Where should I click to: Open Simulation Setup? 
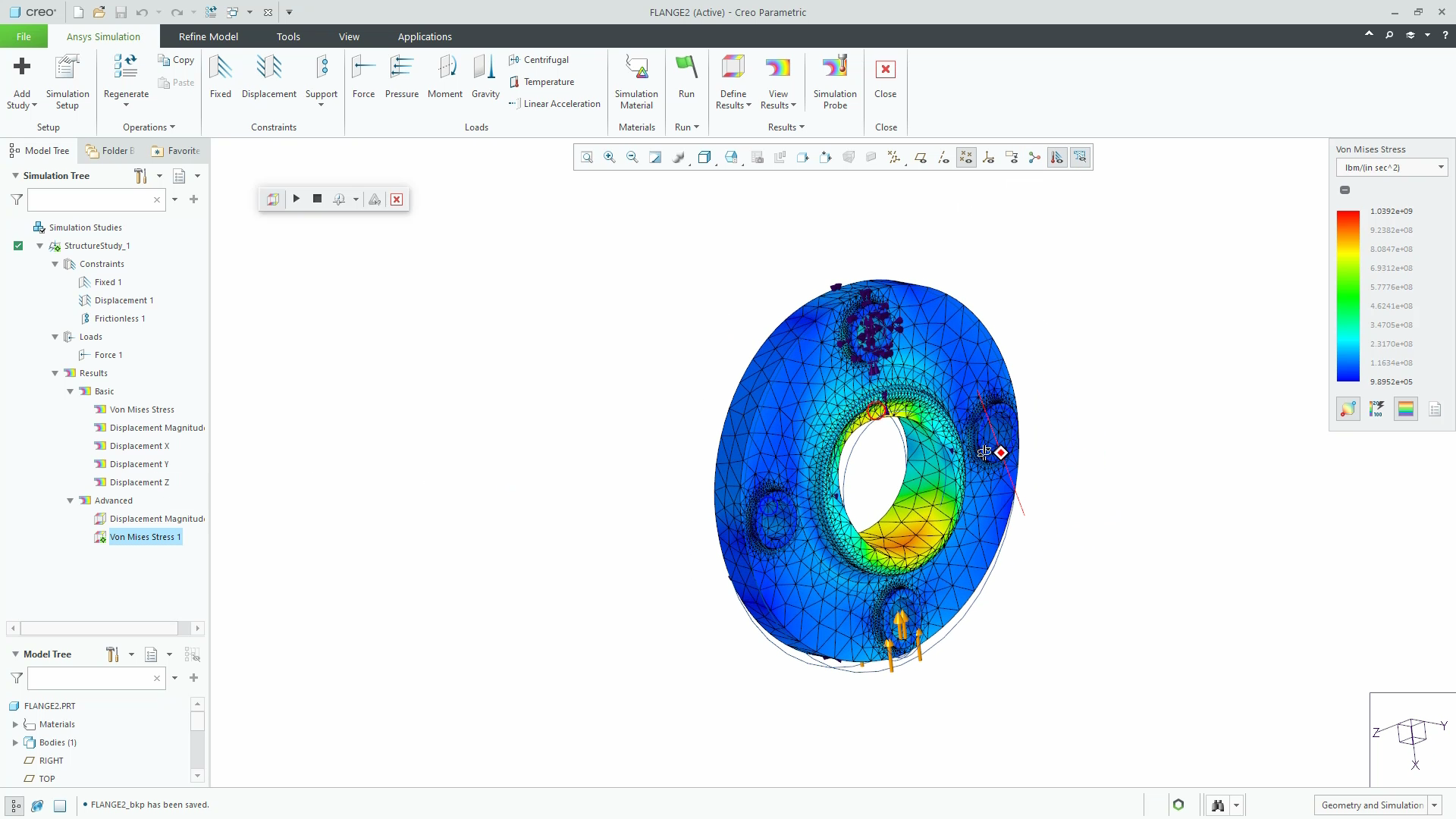tap(67, 82)
